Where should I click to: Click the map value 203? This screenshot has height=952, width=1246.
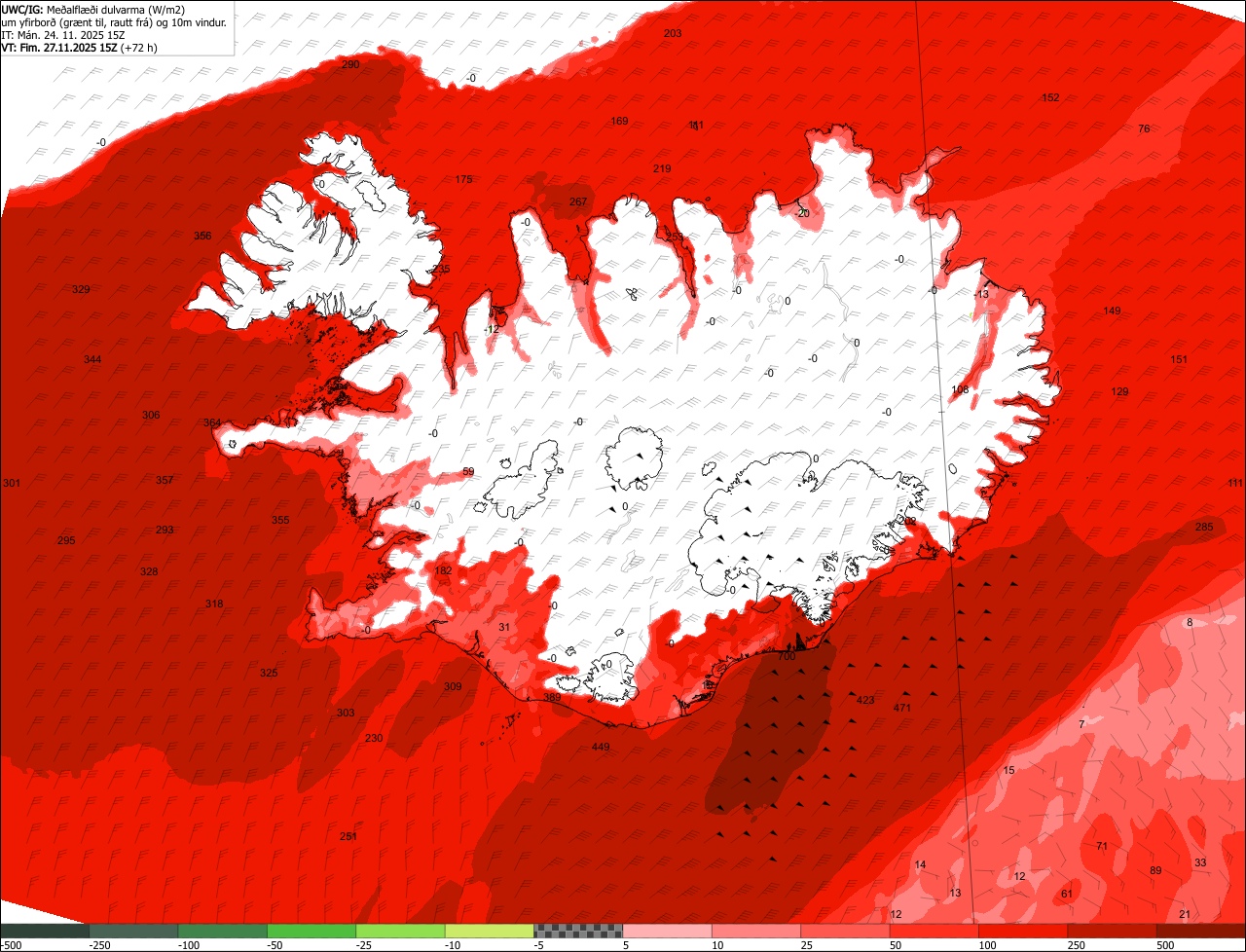coord(673,33)
